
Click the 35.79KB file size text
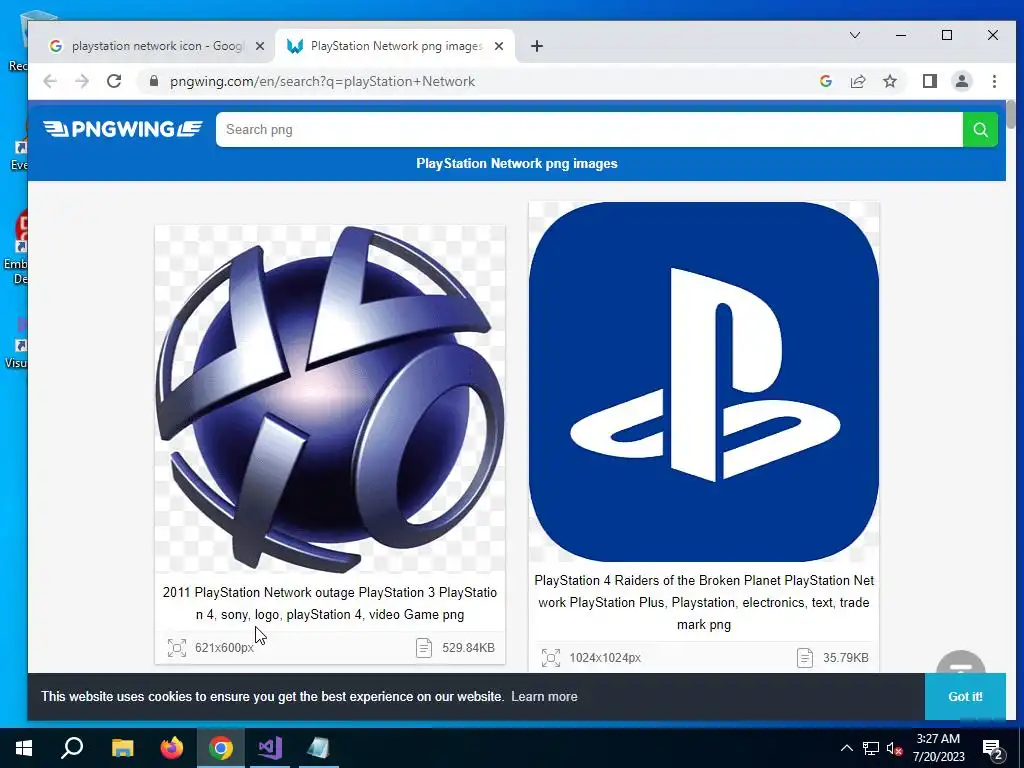tap(846, 658)
